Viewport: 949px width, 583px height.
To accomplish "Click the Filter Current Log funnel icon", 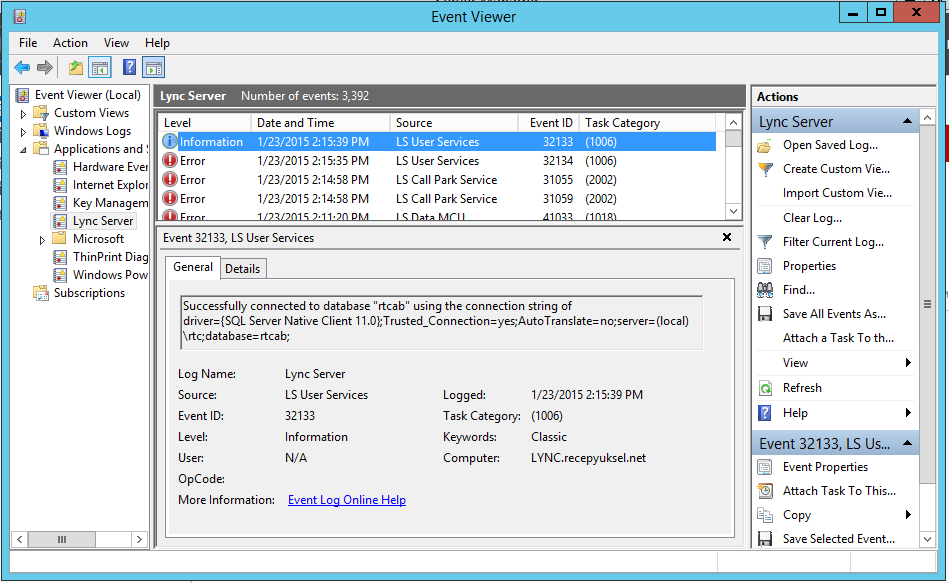I will (765, 242).
